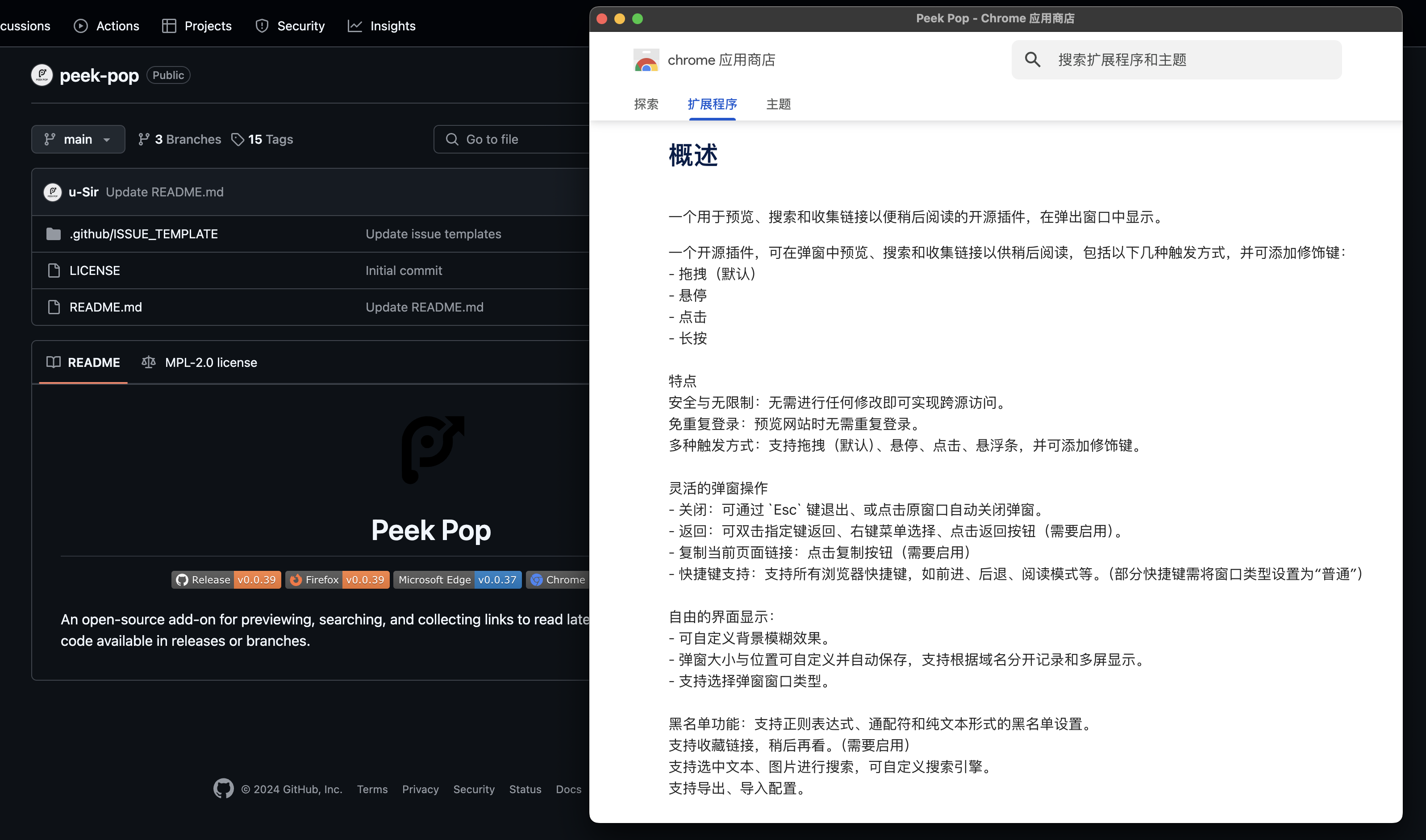The image size is (1426, 840).
Task: Click the 15 Tags tag icon
Action: point(238,139)
